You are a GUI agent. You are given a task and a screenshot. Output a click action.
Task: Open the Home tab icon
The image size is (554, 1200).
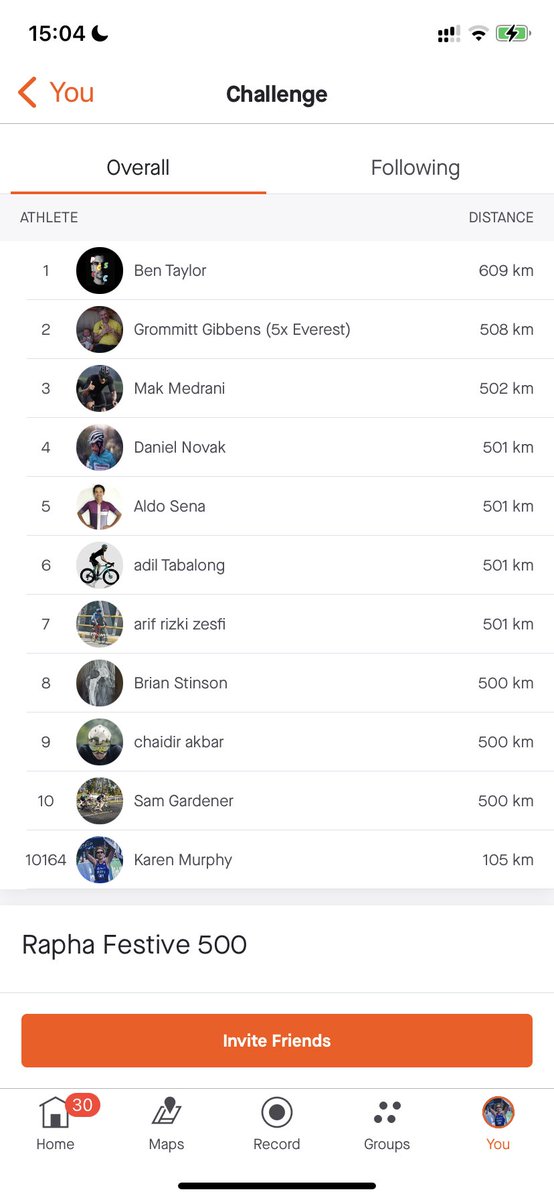point(54,1112)
